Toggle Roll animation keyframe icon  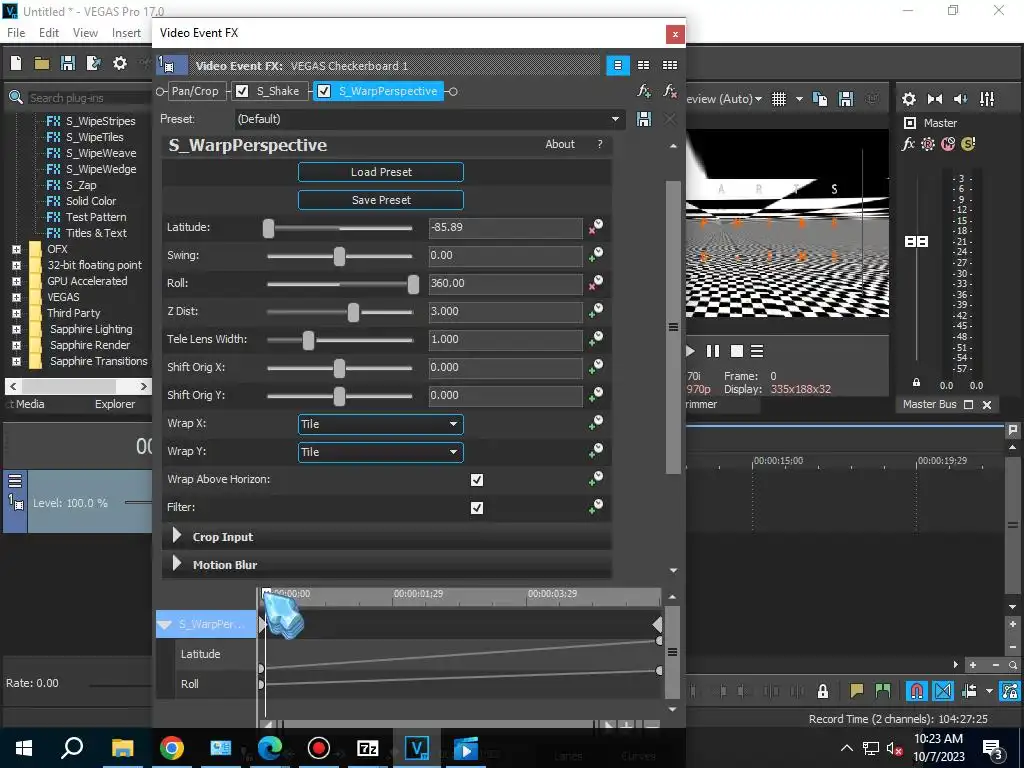596,283
